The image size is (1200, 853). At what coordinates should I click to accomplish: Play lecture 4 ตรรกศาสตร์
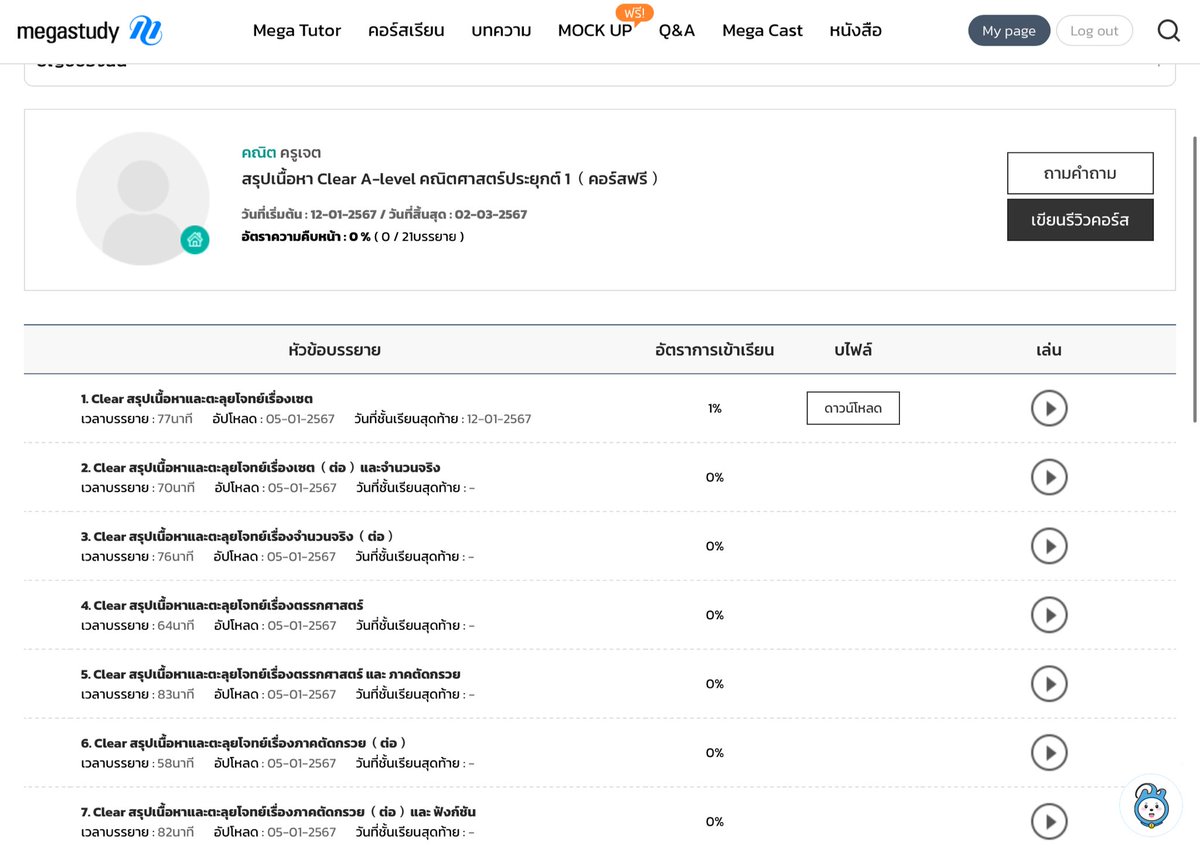pos(1049,615)
